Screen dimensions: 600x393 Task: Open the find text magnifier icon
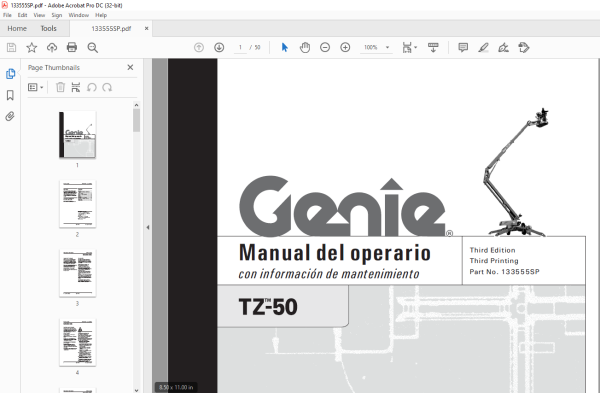pos(93,47)
